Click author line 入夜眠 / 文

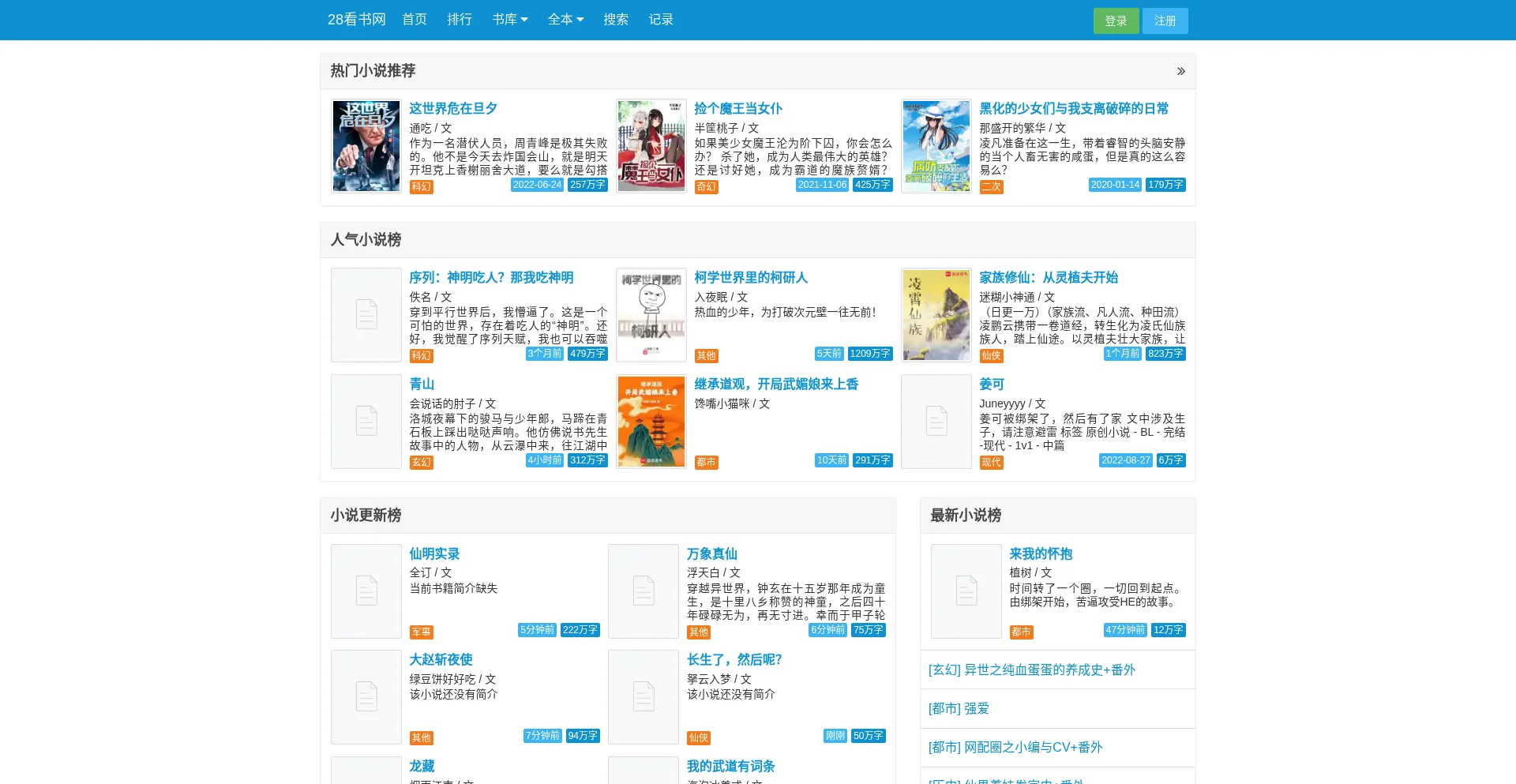721,298
